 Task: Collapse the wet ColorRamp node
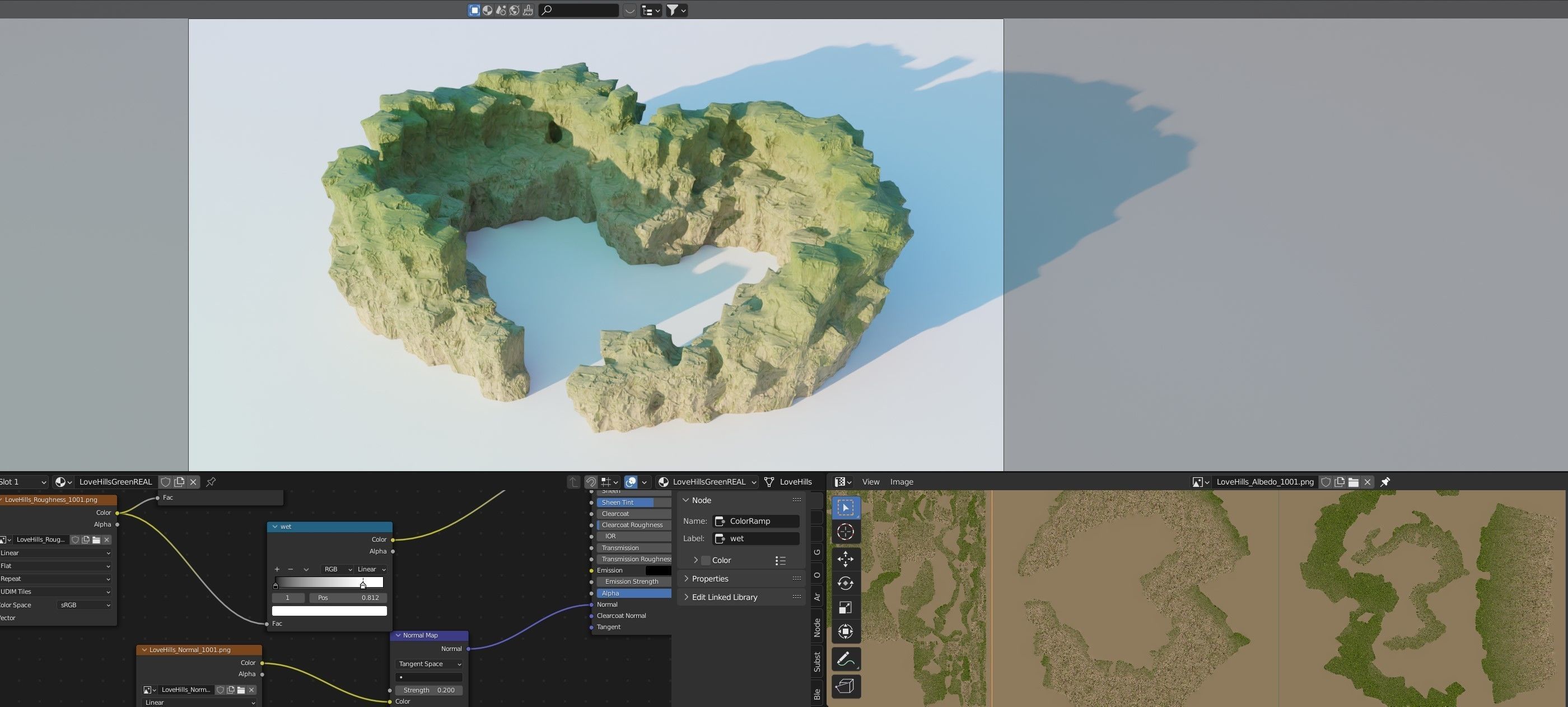[x=275, y=527]
